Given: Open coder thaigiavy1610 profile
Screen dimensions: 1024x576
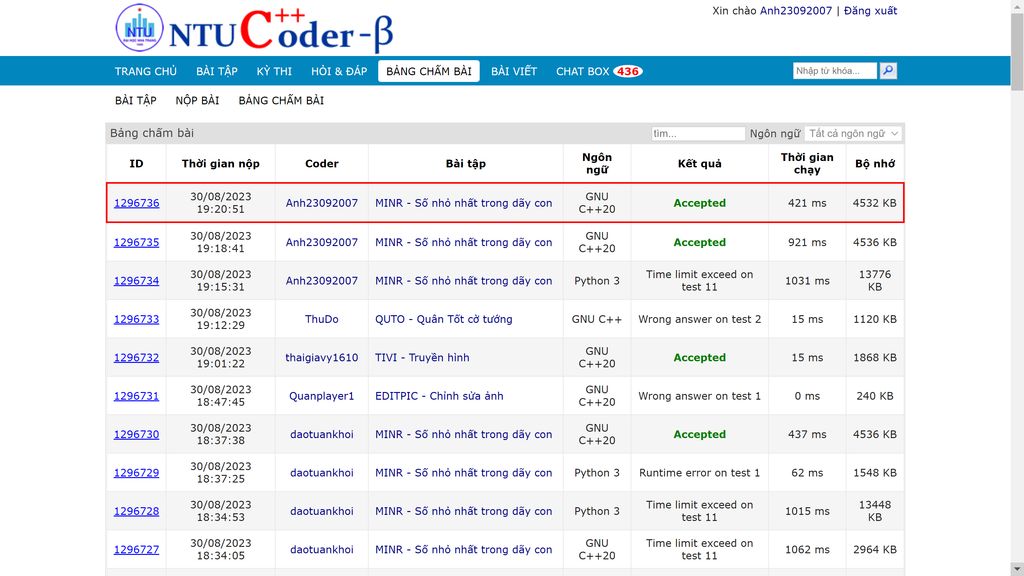Looking at the screenshot, I should point(321,358).
